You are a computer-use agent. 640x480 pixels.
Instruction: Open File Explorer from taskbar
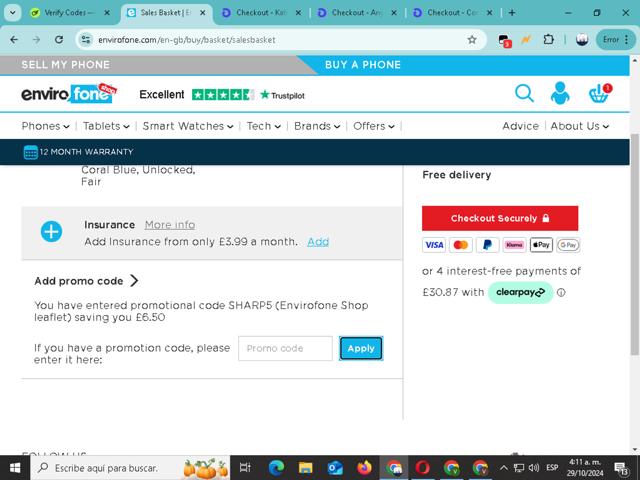(305, 468)
